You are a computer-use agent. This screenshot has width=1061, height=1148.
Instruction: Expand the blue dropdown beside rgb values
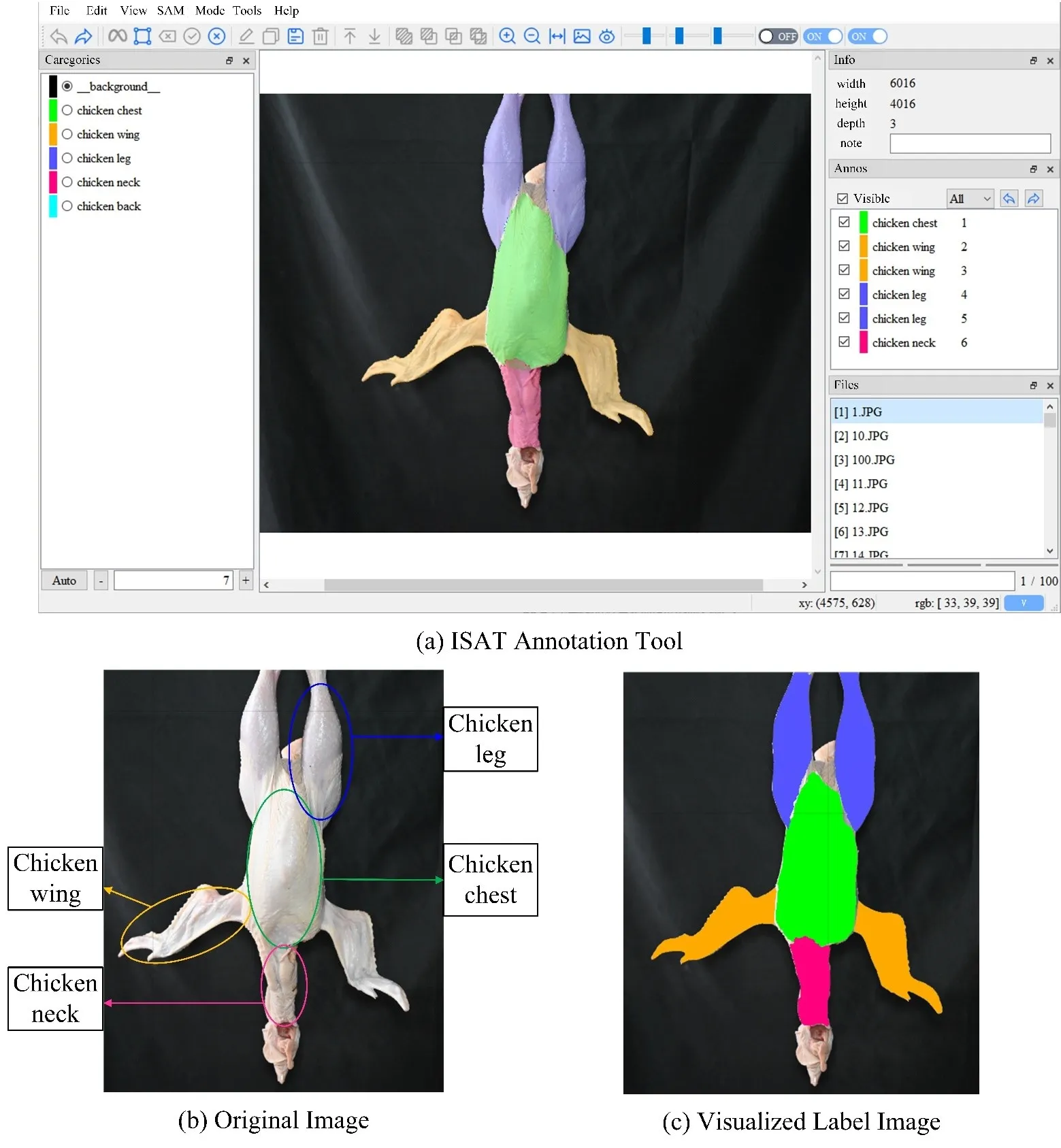tap(1023, 603)
